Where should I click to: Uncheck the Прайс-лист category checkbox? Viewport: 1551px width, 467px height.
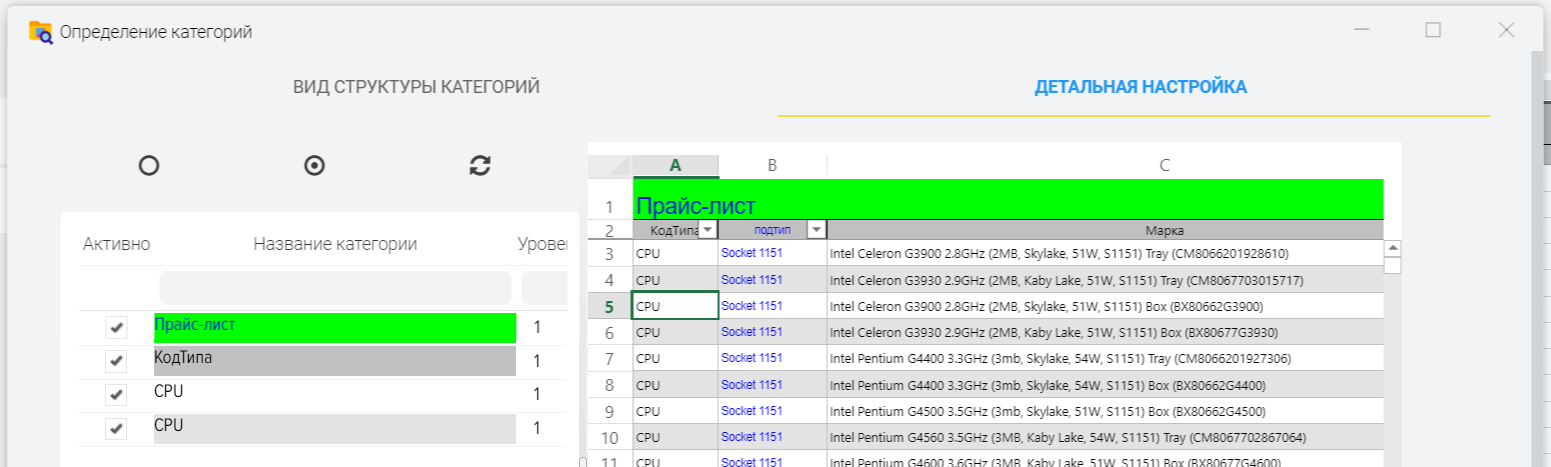pos(117,327)
